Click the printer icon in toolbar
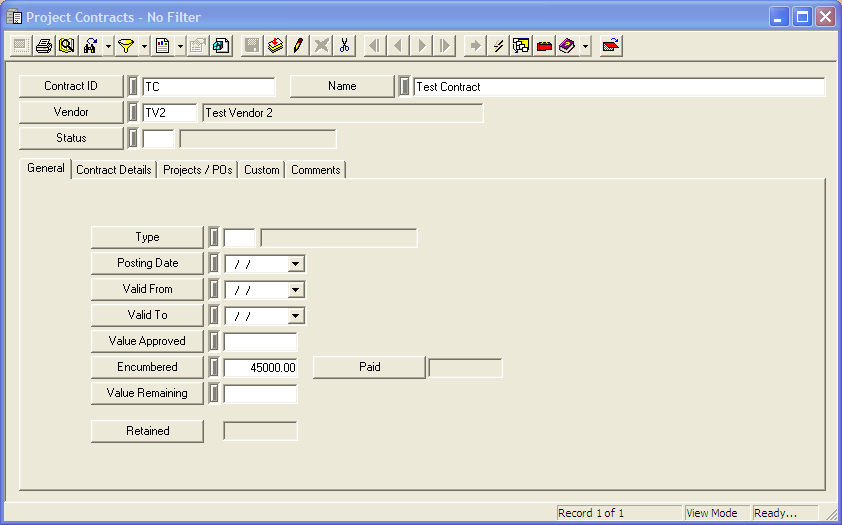The image size is (842, 525). (44, 46)
